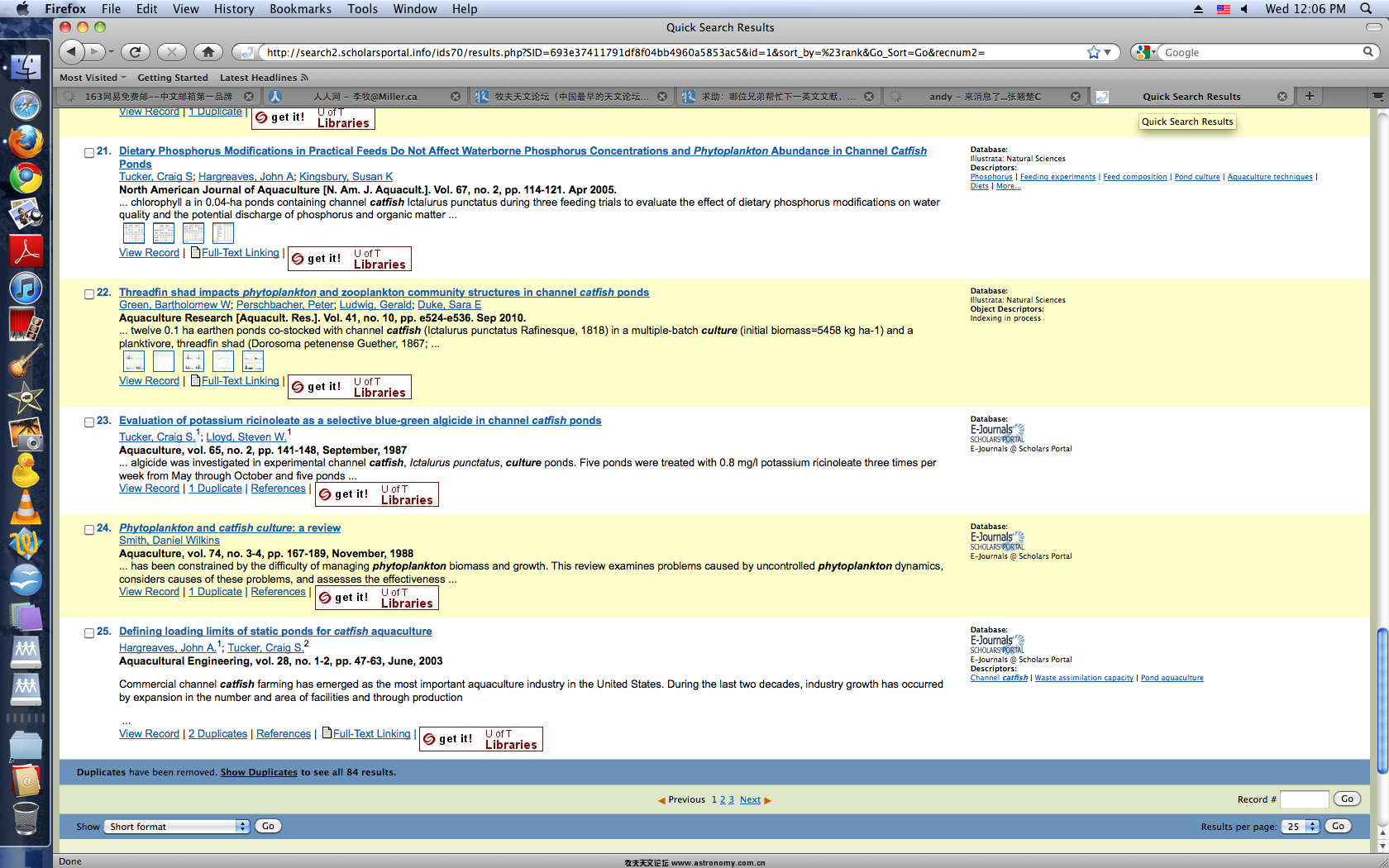Image resolution: width=1389 pixels, height=868 pixels.
Task: Expand the Most Visited bookmarks dropdown
Action: pyautogui.click(x=93, y=78)
